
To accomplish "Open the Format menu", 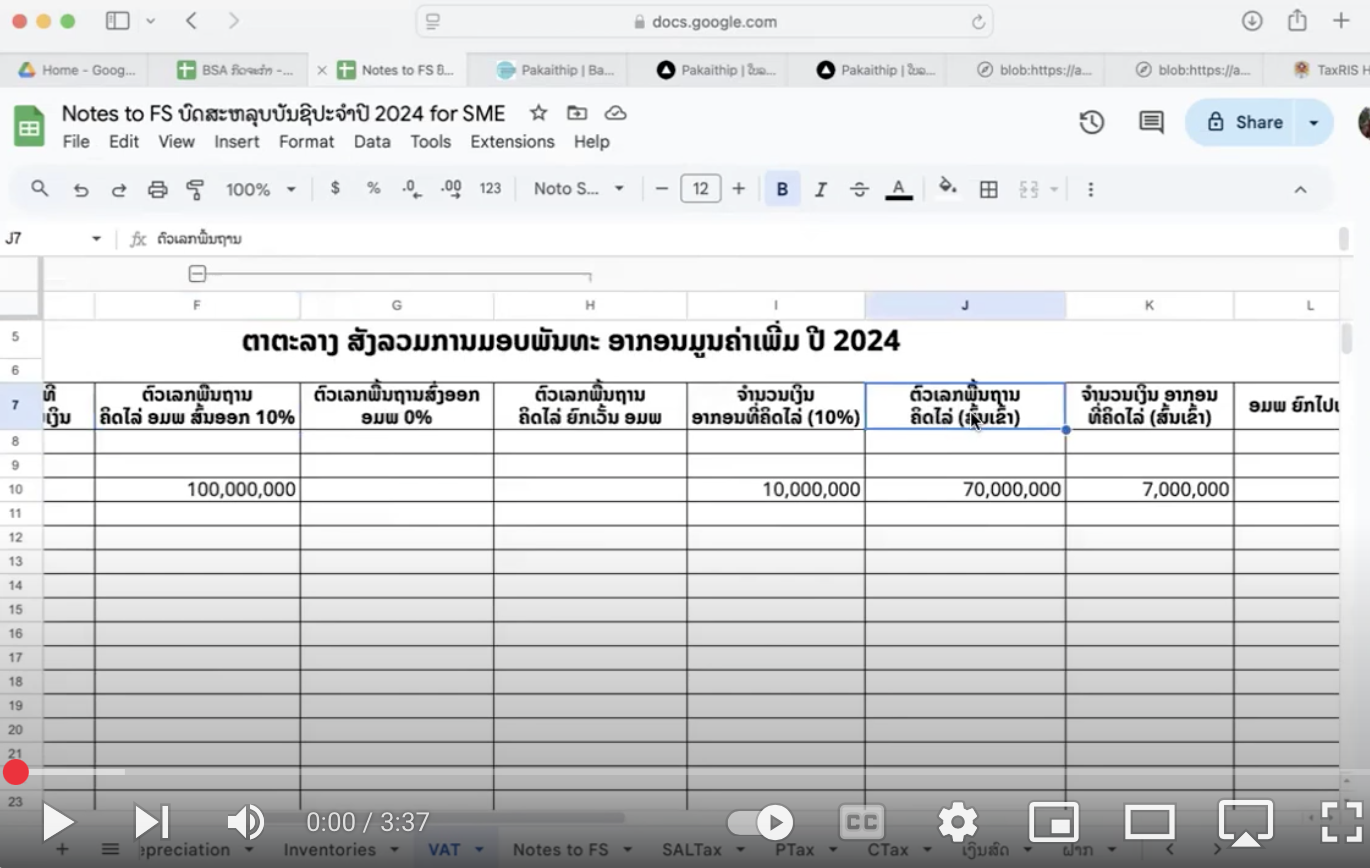I will [x=306, y=142].
